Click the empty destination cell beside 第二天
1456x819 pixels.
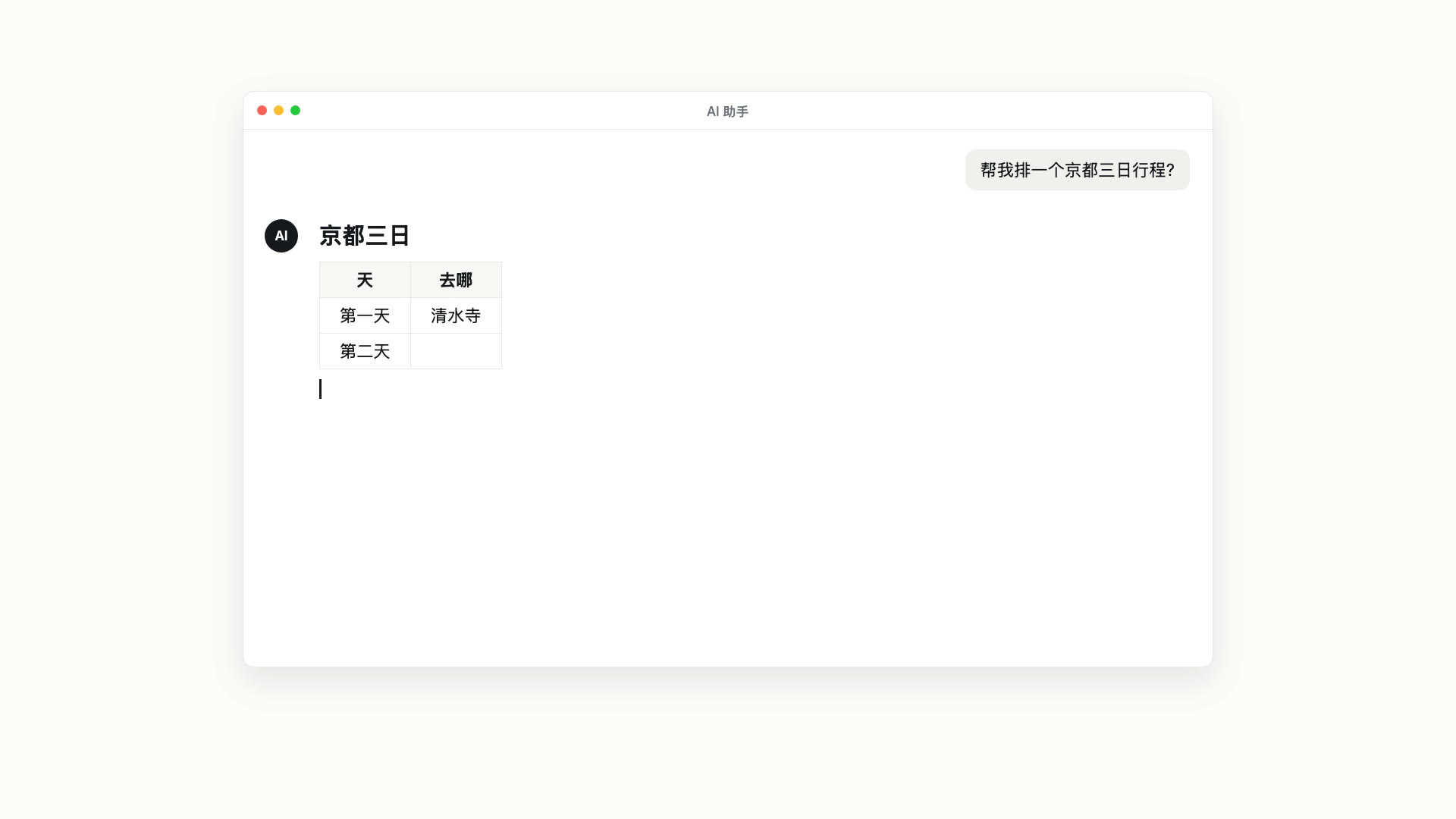point(456,351)
